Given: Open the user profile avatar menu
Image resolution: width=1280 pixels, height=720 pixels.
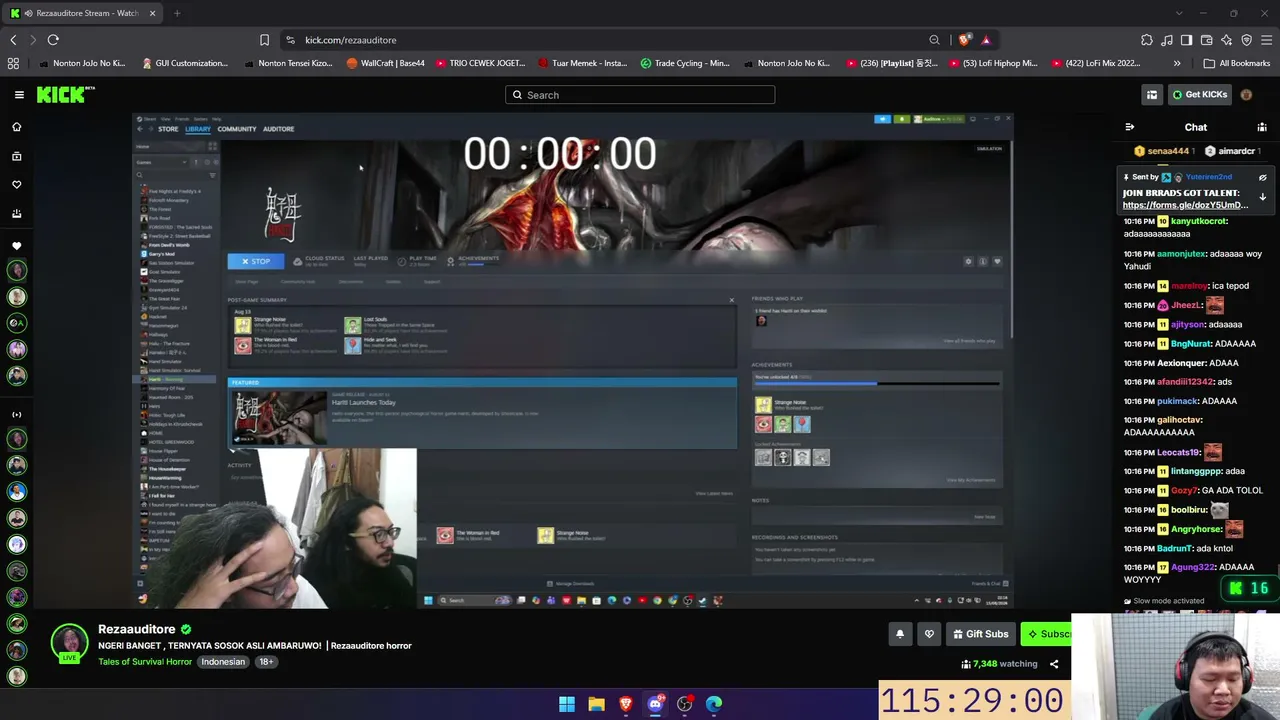Looking at the screenshot, I should coord(1246,95).
